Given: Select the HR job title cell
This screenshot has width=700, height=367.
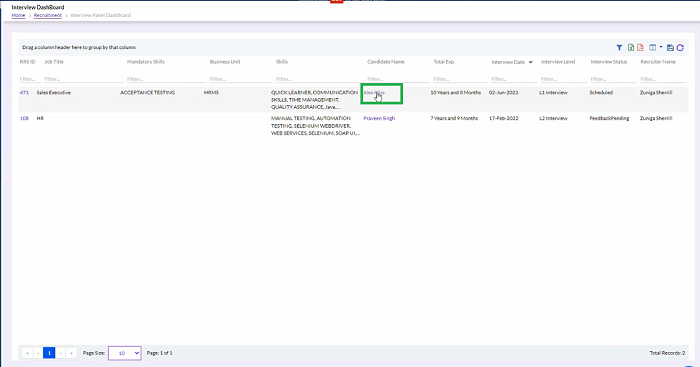Looking at the screenshot, I should point(40,118).
